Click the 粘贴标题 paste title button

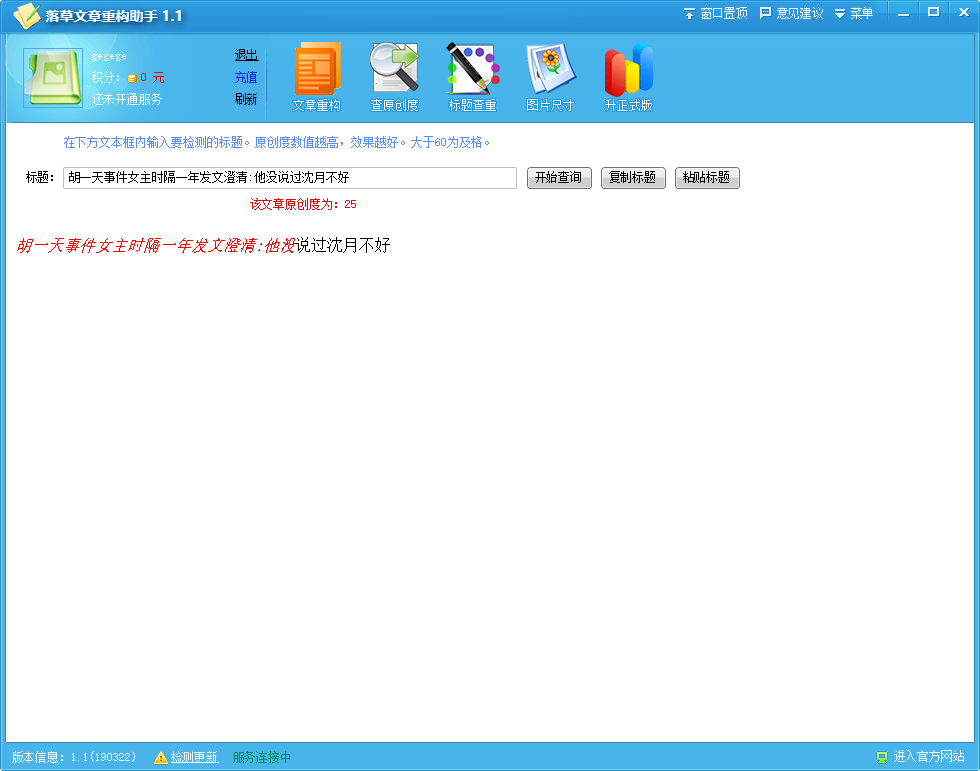pos(707,177)
